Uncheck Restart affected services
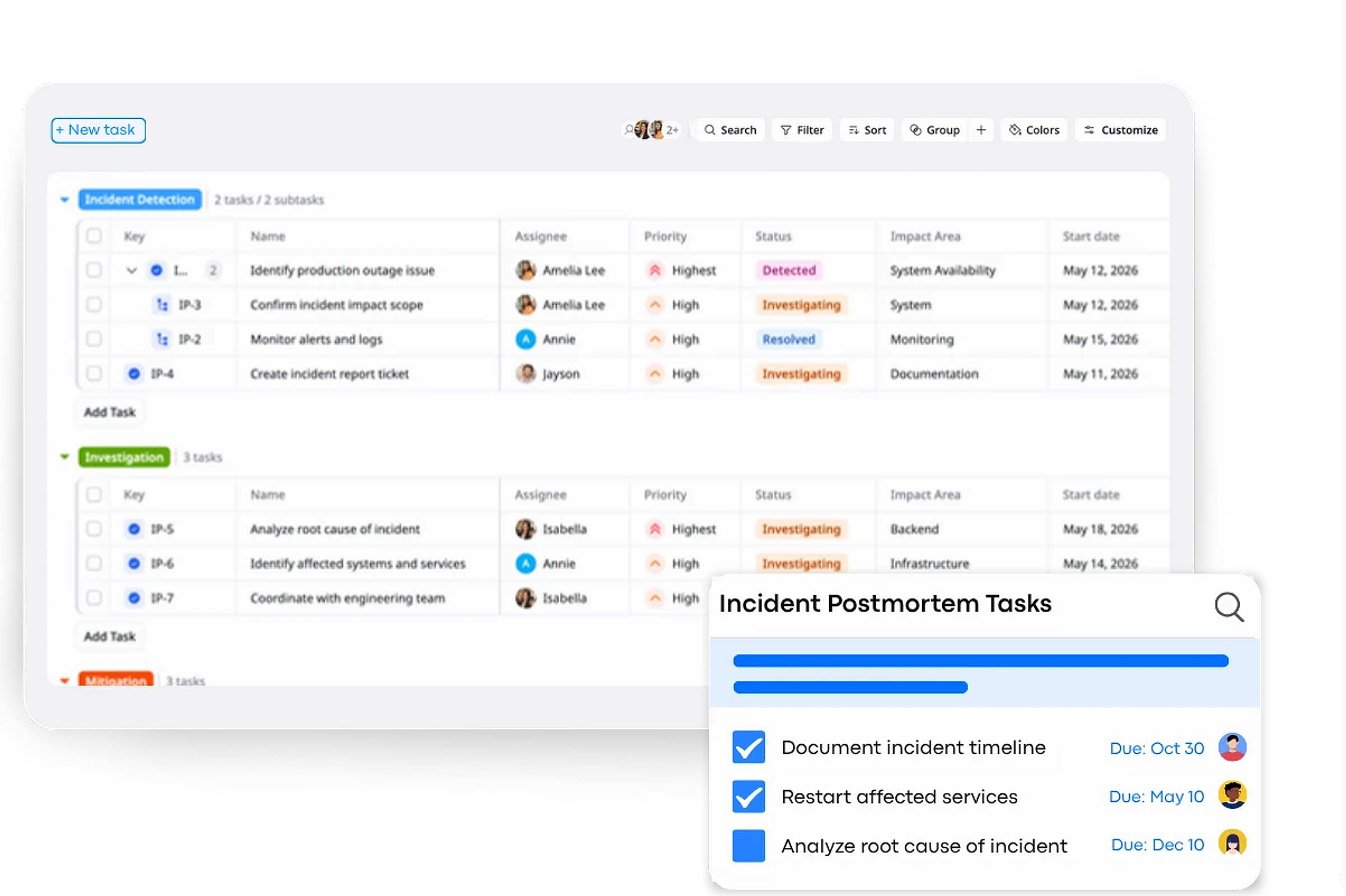Image resolution: width=1346 pixels, height=896 pixels. click(749, 796)
